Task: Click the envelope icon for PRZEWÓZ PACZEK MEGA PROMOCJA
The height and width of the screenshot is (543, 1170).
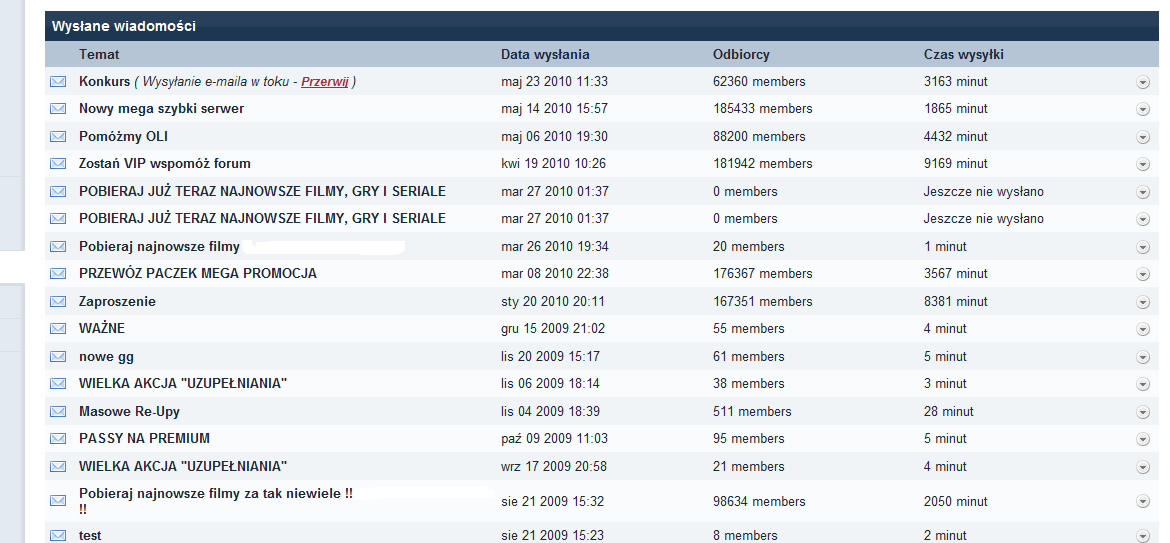Action: coord(57,274)
